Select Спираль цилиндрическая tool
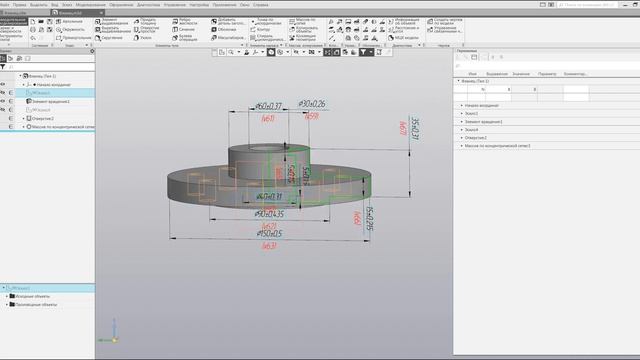 (267, 38)
